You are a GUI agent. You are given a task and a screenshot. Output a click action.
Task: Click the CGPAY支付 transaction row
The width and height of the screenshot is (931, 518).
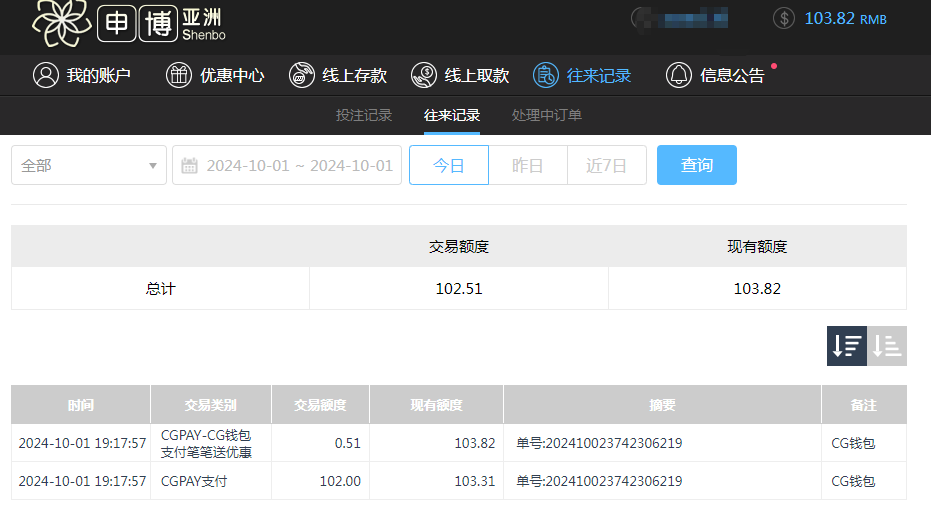(x=194, y=481)
